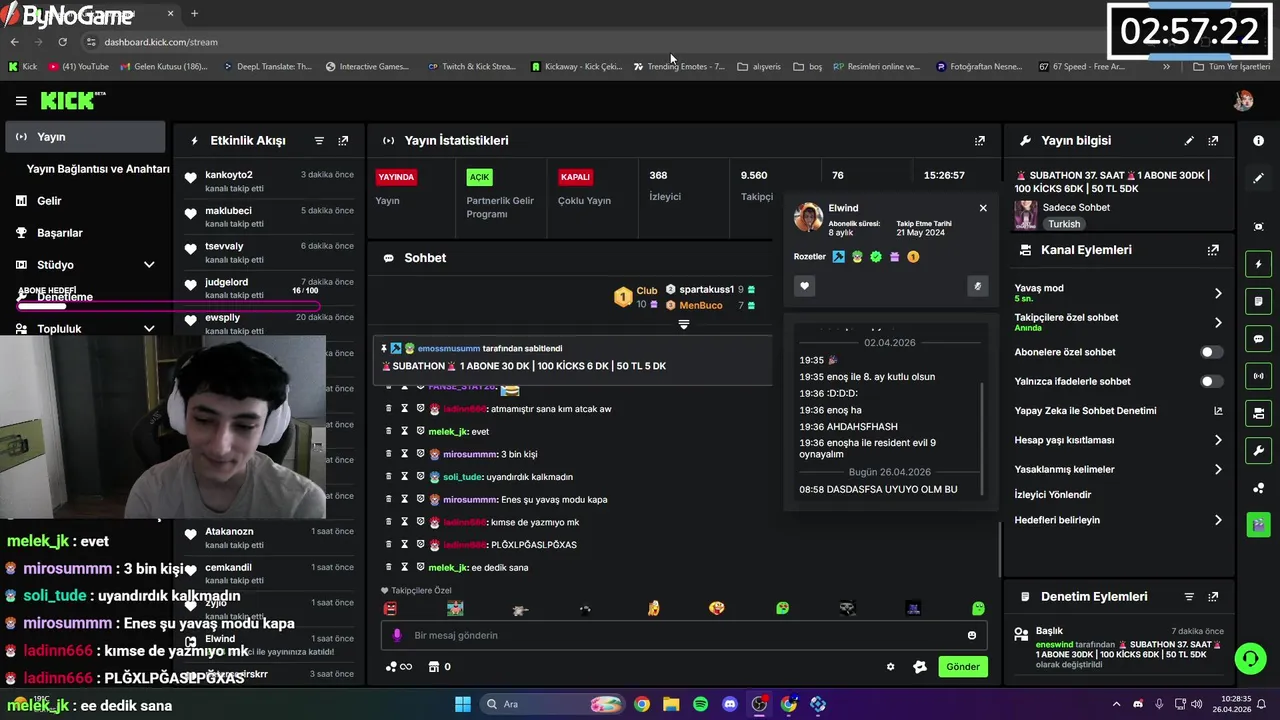
Task: Open the emoji picker in the message box
Action: (x=972, y=635)
